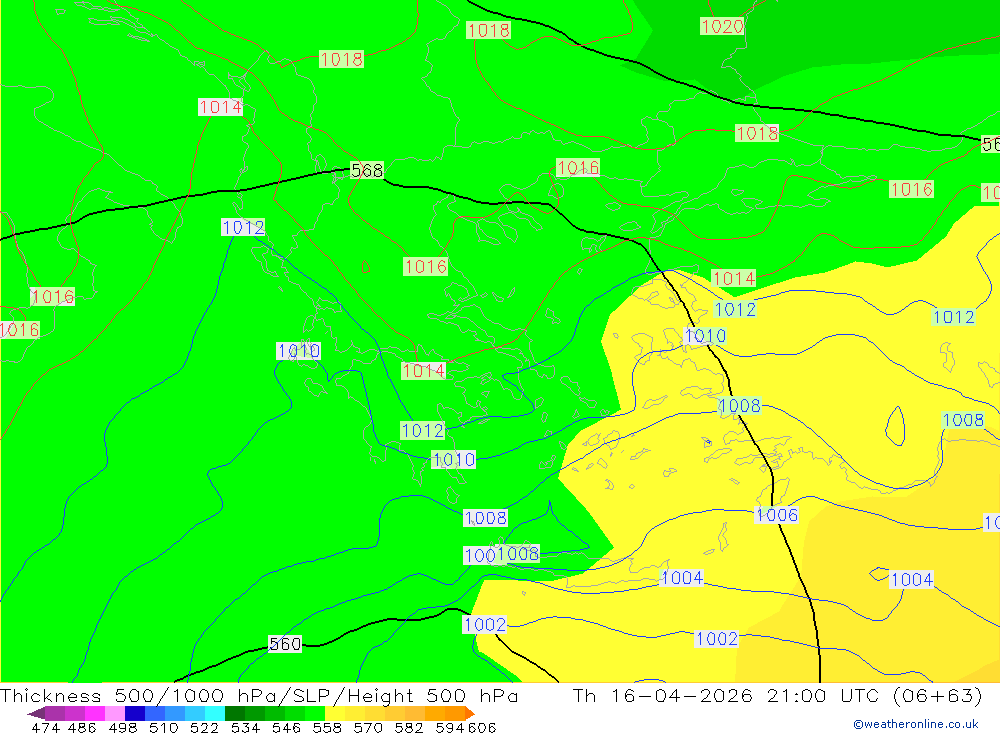
Task: Click the light pink legend swatch
Action: (x=115, y=713)
